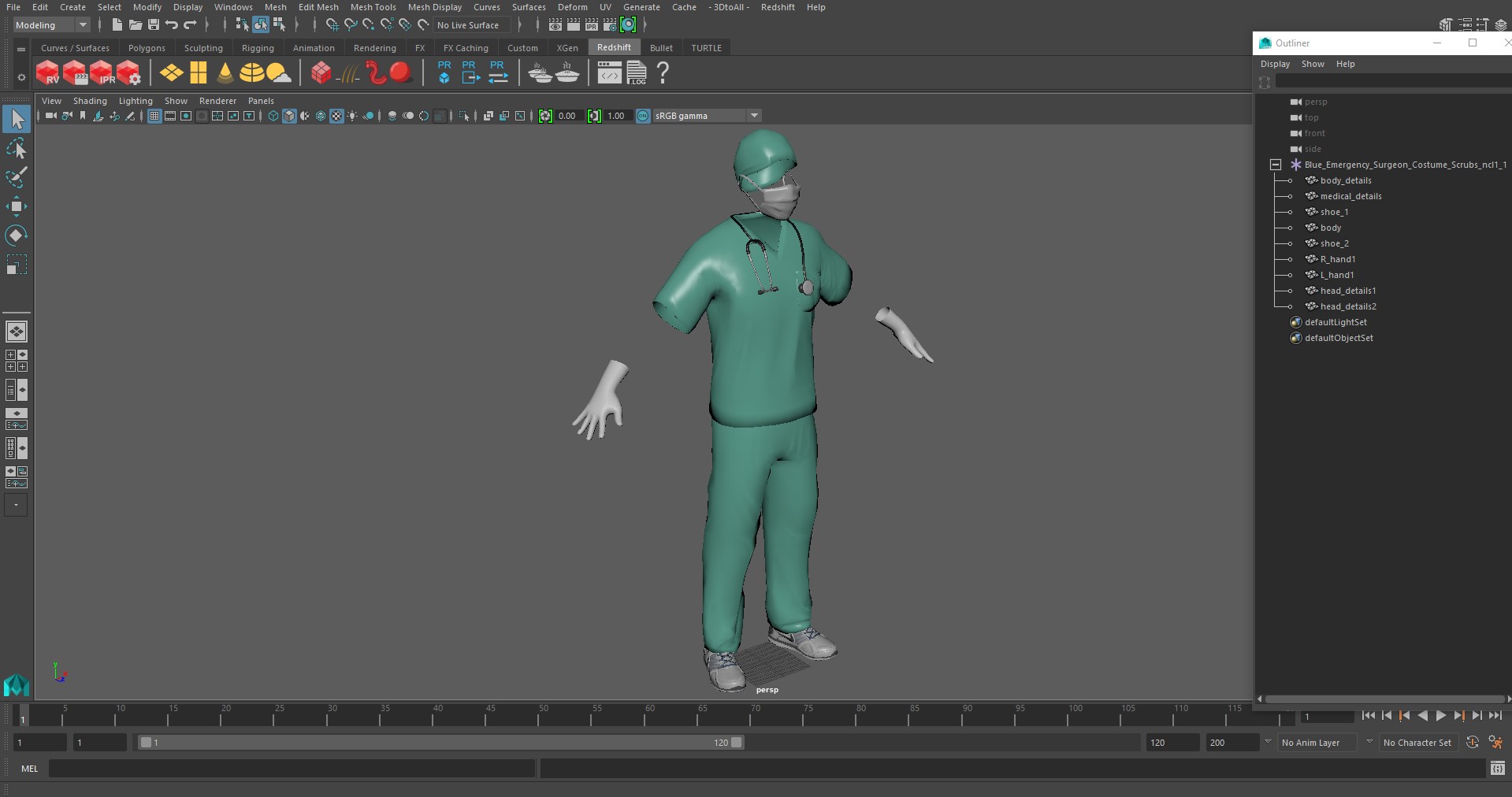This screenshot has height=797, width=1512.
Task: Play animation forward
Action: pyautogui.click(x=1440, y=715)
